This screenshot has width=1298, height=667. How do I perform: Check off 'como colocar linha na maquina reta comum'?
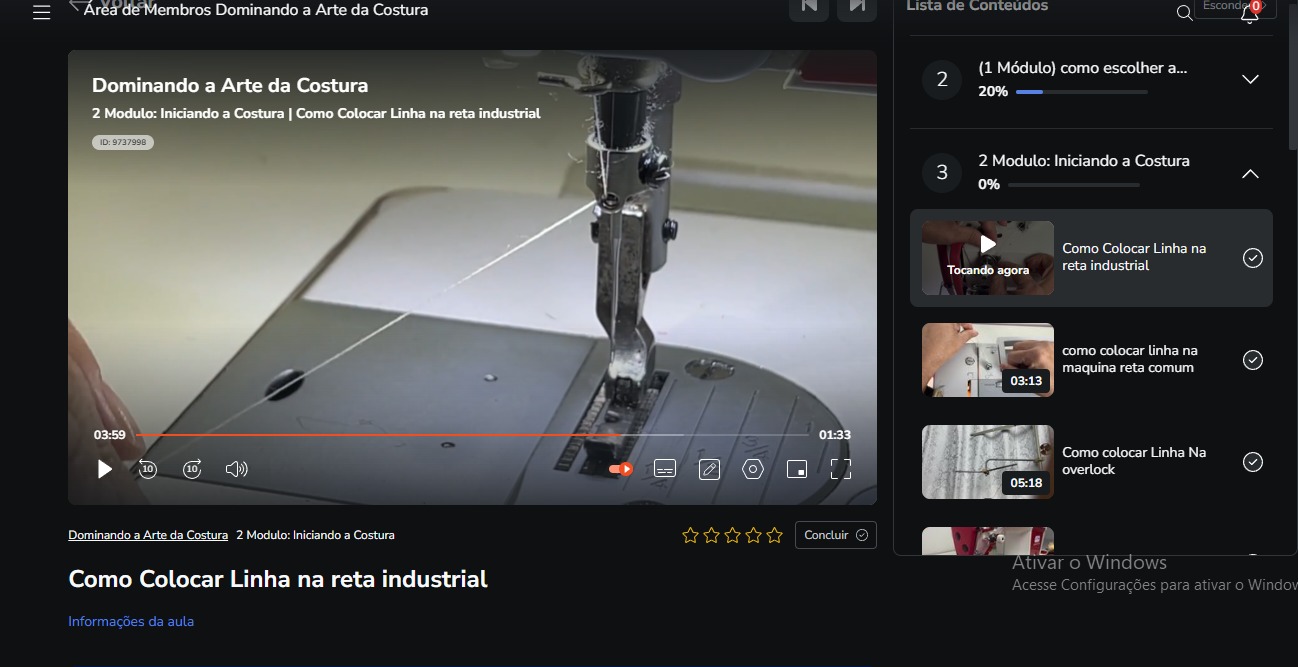[1252, 360]
